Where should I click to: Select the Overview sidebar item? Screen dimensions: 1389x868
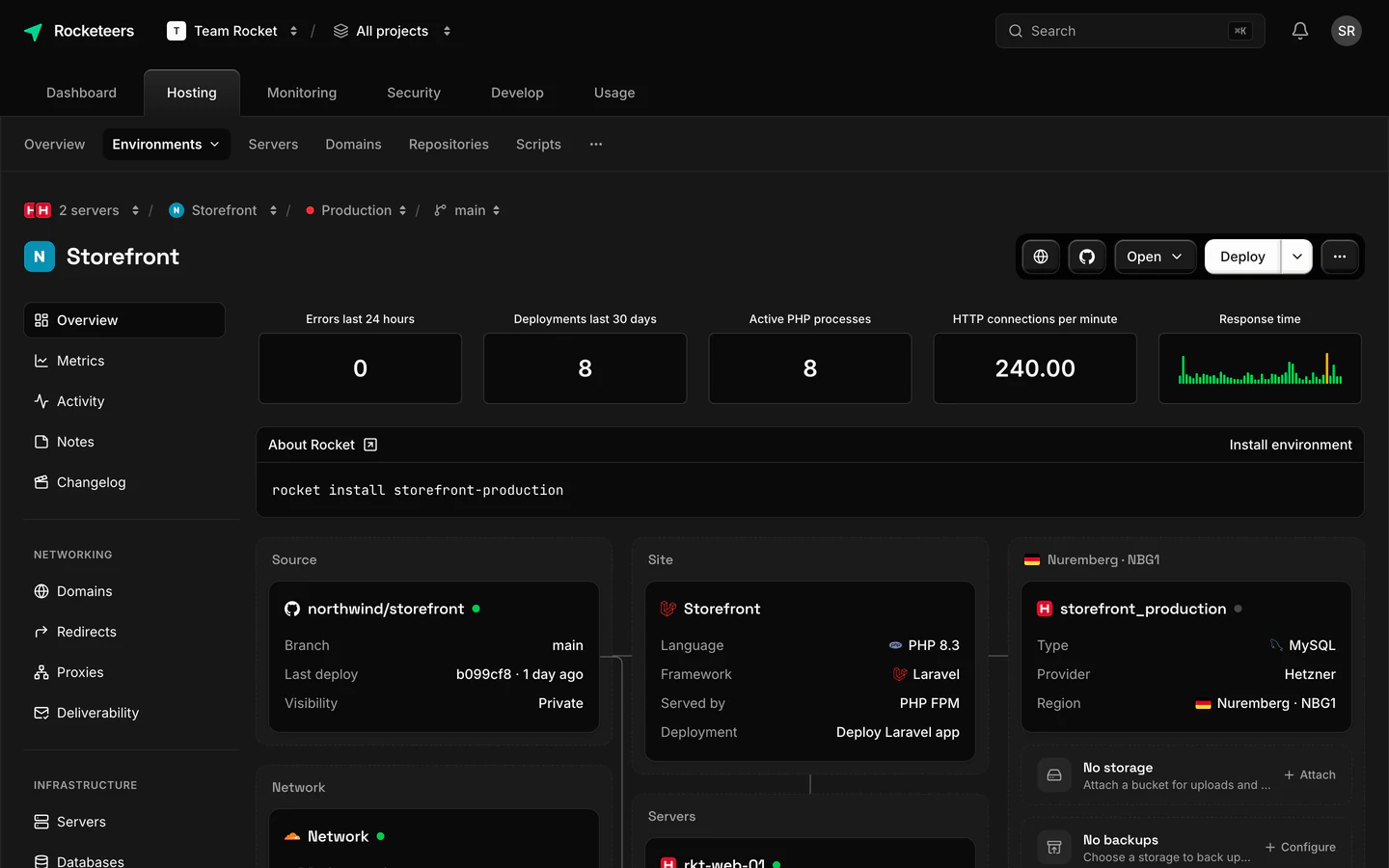[x=124, y=320]
